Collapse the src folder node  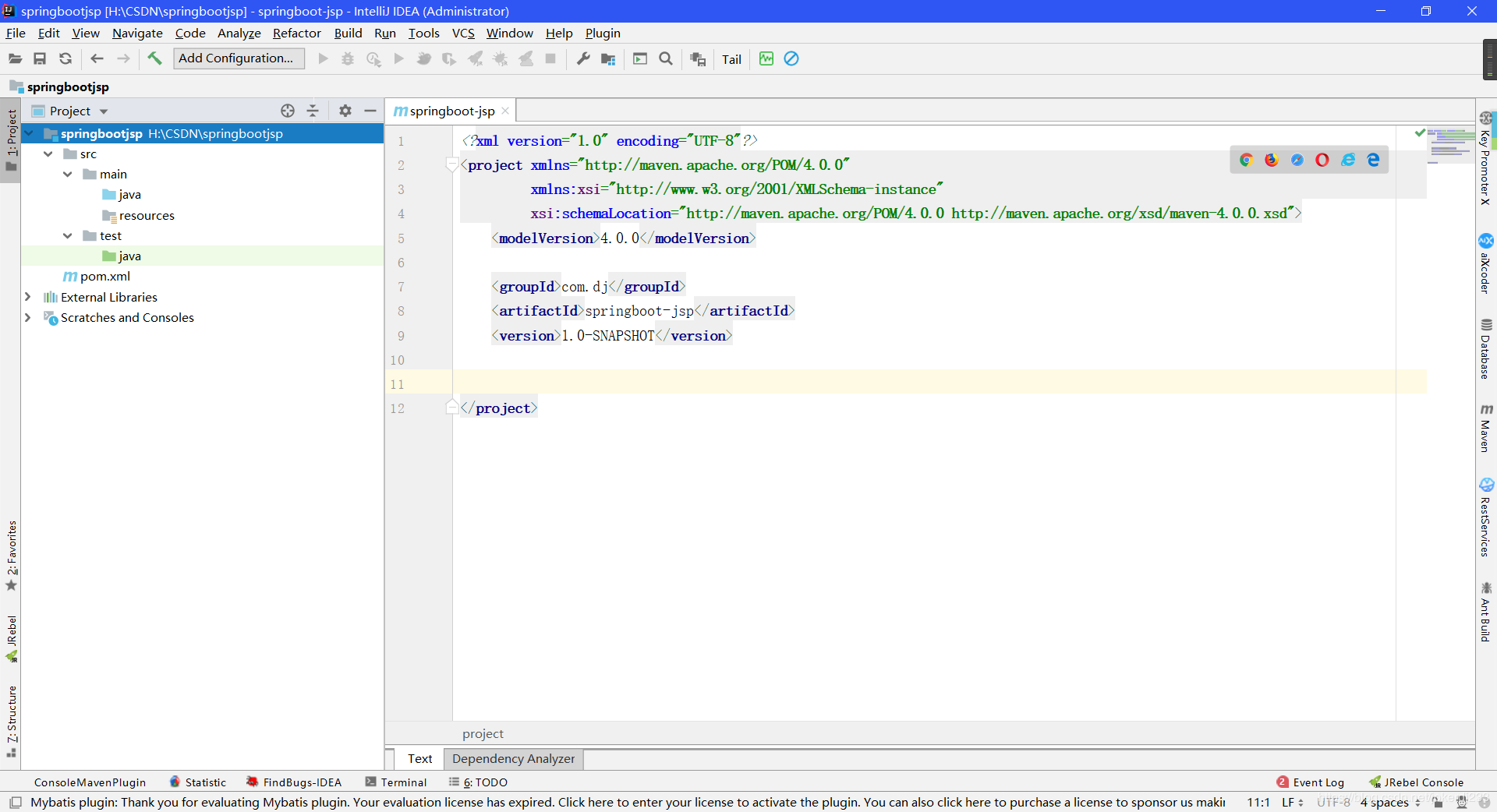tap(48, 154)
